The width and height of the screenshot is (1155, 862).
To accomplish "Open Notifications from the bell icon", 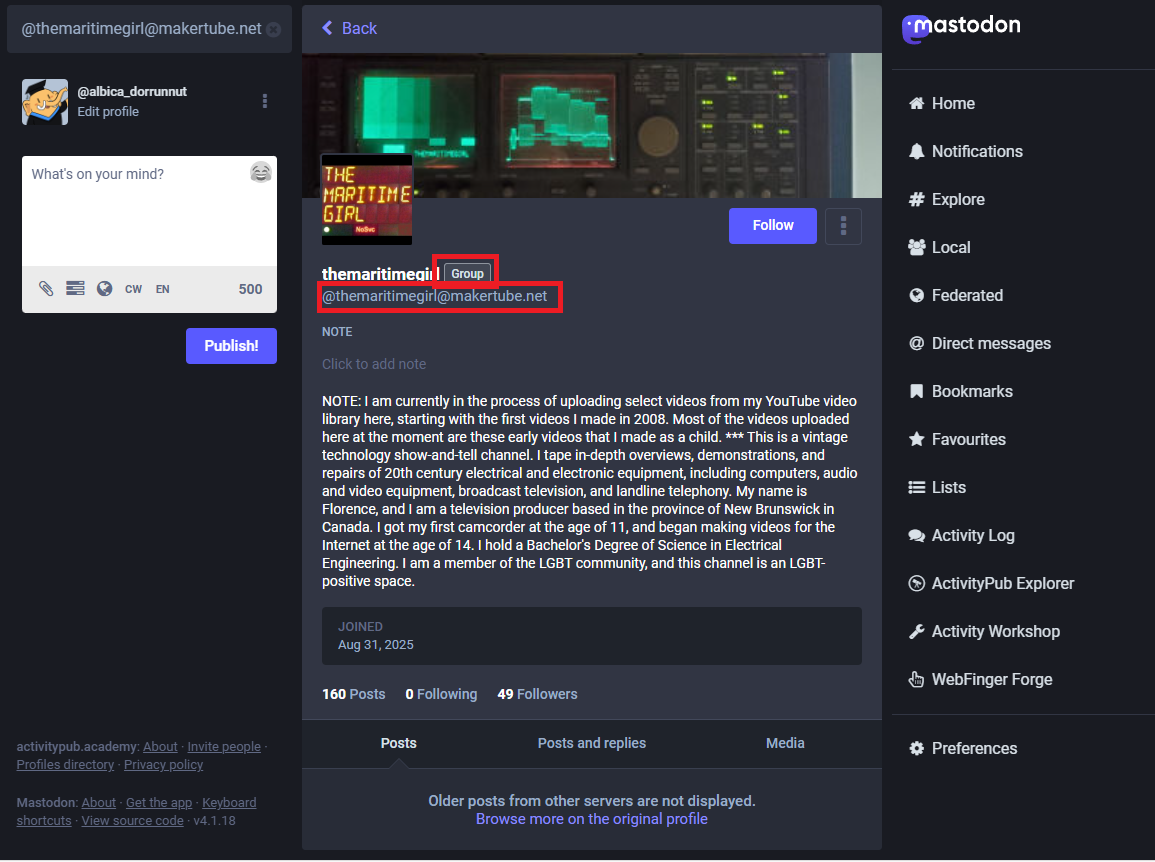I will coord(965,151).
